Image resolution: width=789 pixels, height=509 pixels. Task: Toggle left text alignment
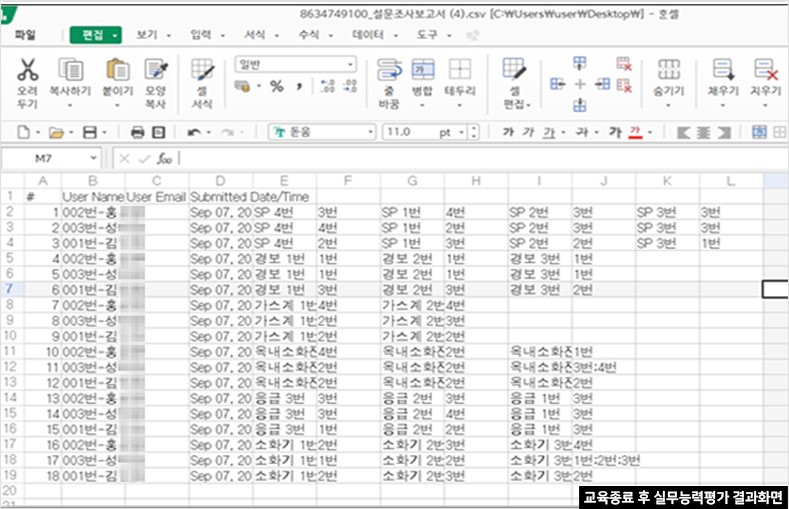point(683,133)
